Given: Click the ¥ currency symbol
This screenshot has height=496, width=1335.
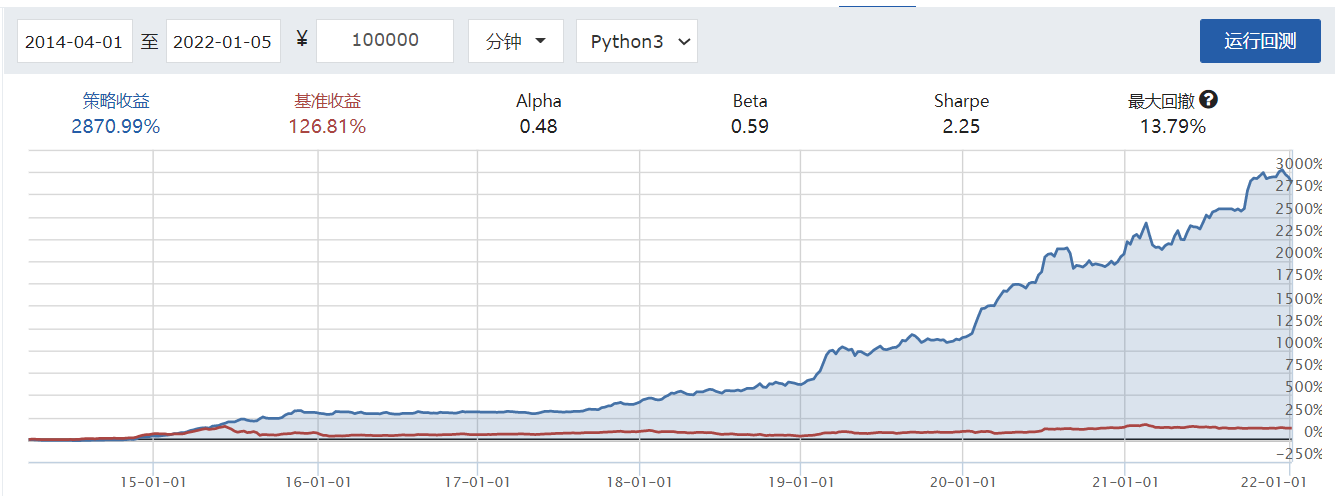Looking at the screenshot, I should point(302,40).
